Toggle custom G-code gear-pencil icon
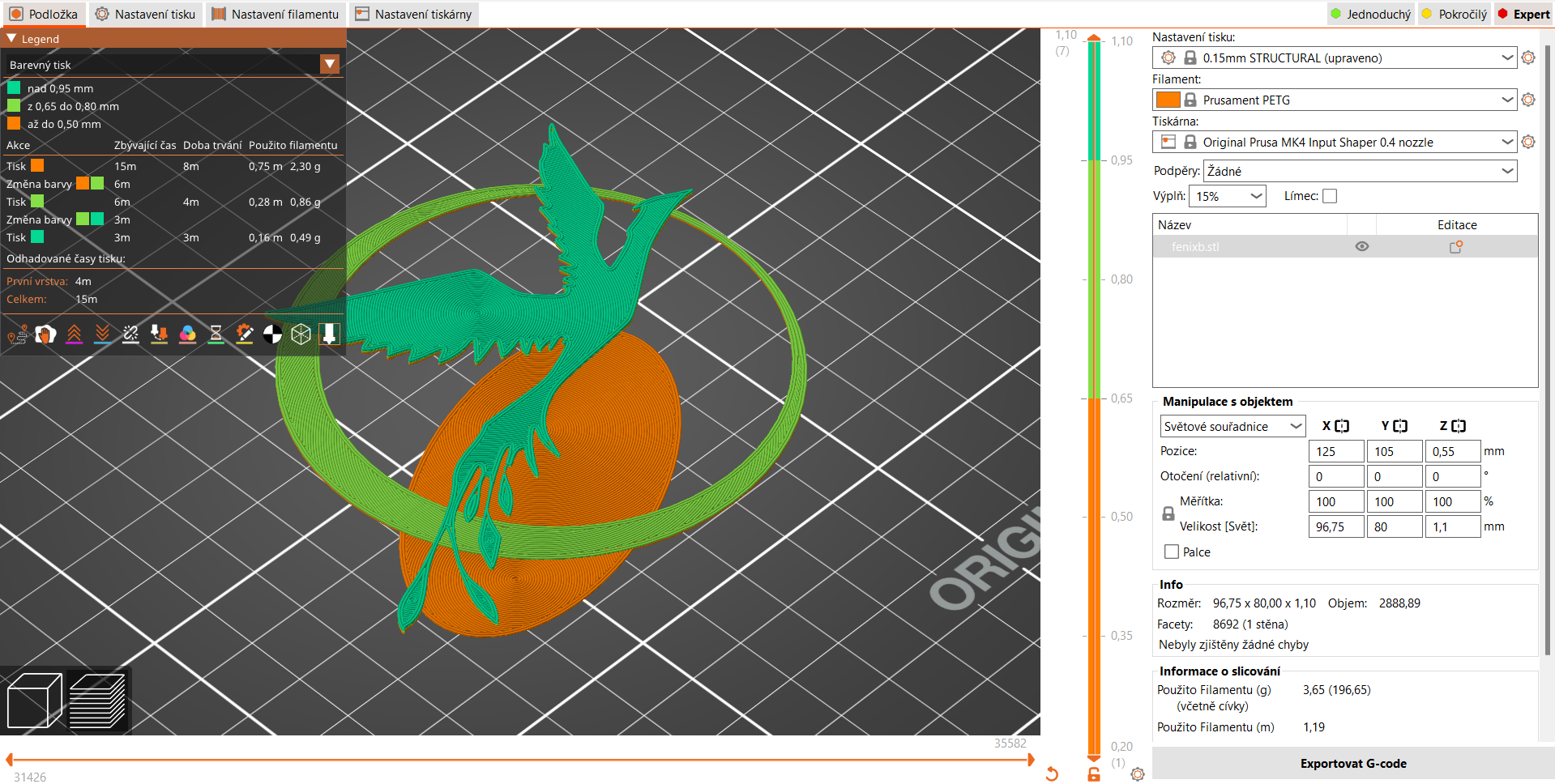Image resolution: width=1555 pixels, height=784 pixels. pos(244,334)
